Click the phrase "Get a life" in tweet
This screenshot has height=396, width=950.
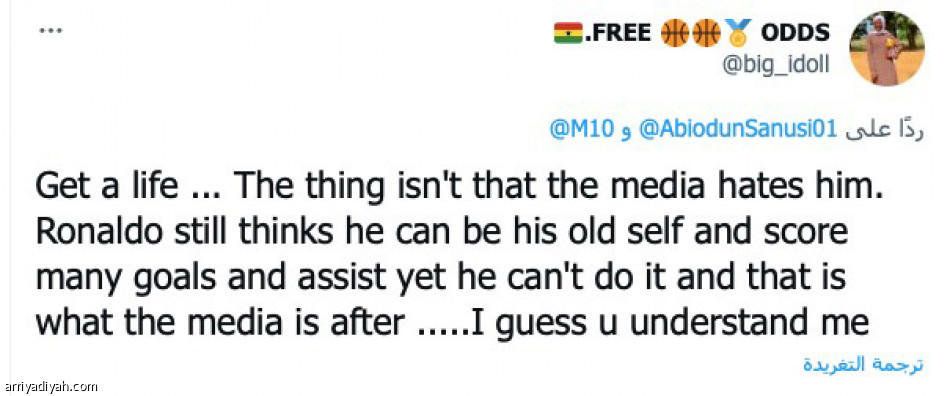point(106,188)
